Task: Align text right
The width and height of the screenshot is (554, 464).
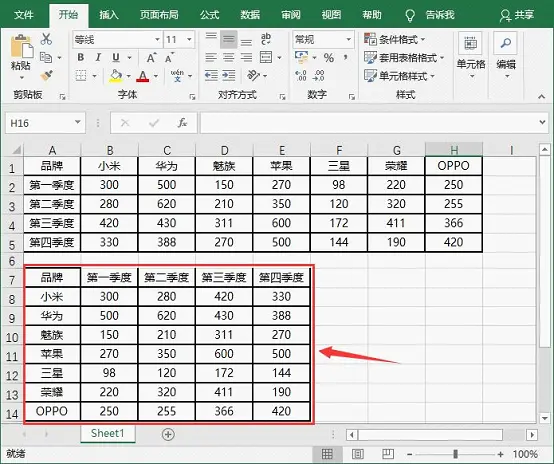Action: tap(246, 57)
